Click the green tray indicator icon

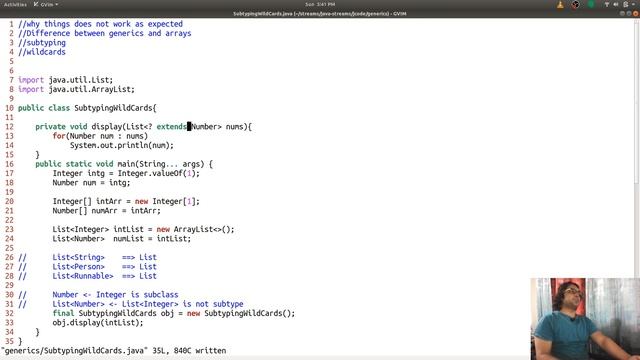pyautogui.click(x=591, y=4)
